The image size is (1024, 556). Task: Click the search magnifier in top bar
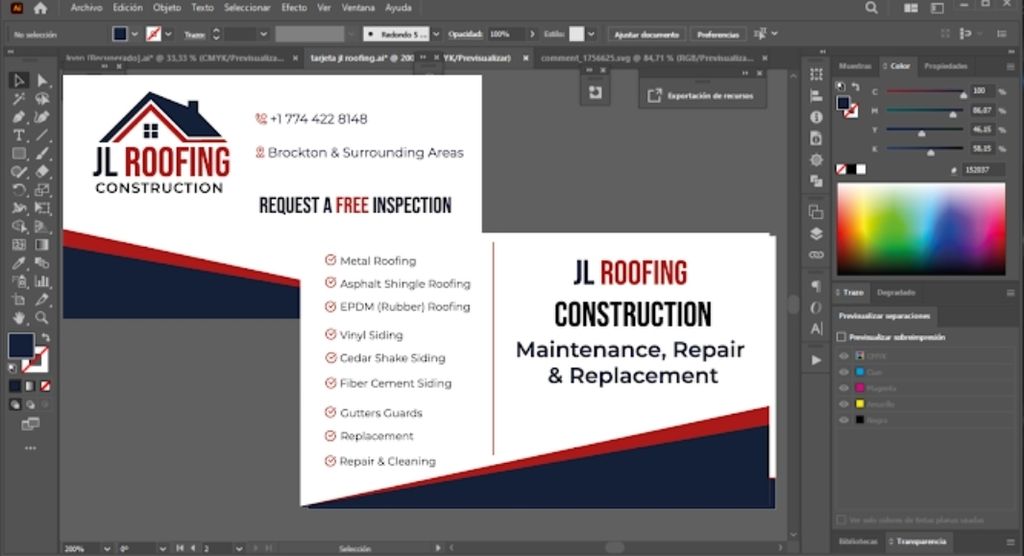[871, 8]
